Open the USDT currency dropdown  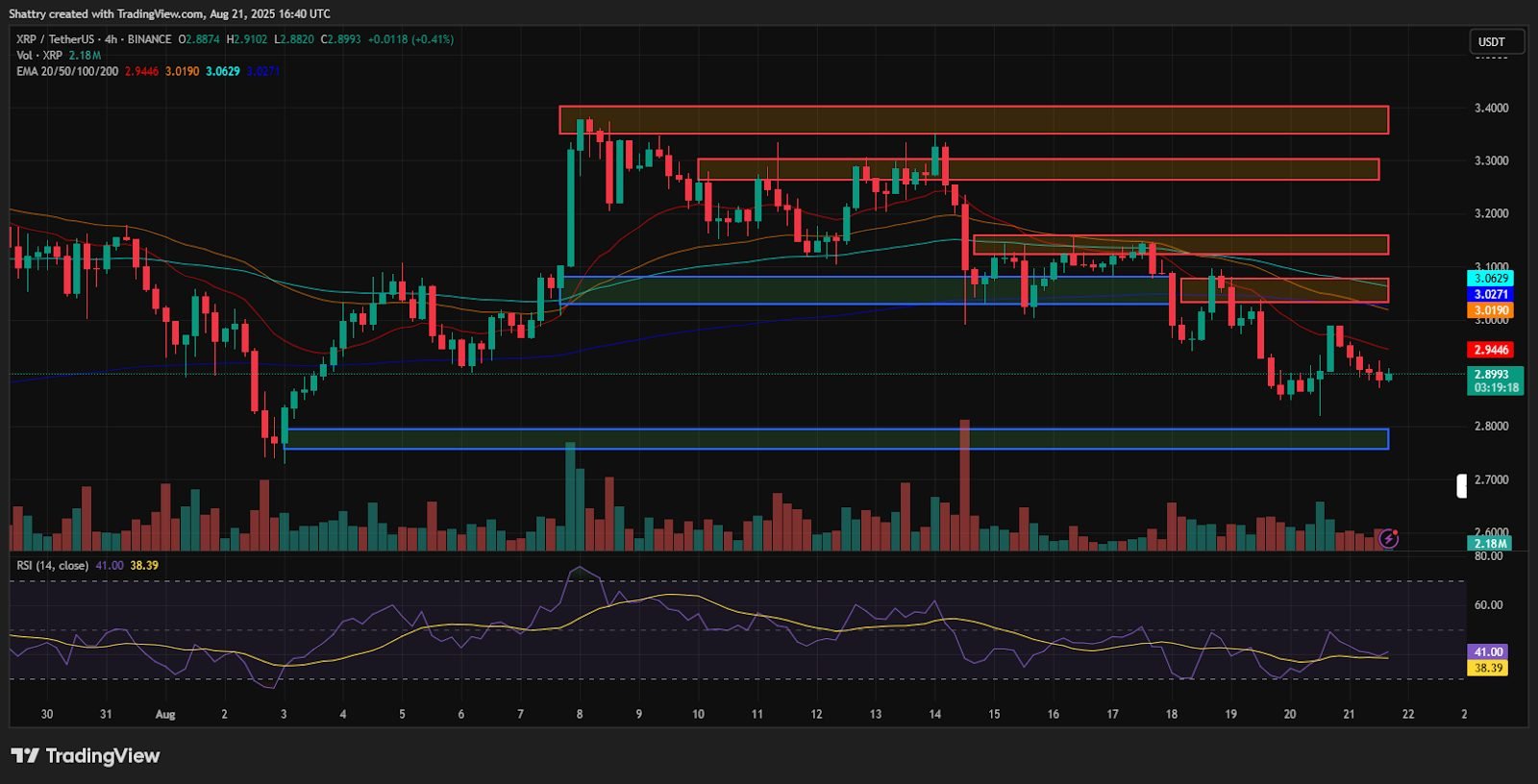click(1496, 42)
